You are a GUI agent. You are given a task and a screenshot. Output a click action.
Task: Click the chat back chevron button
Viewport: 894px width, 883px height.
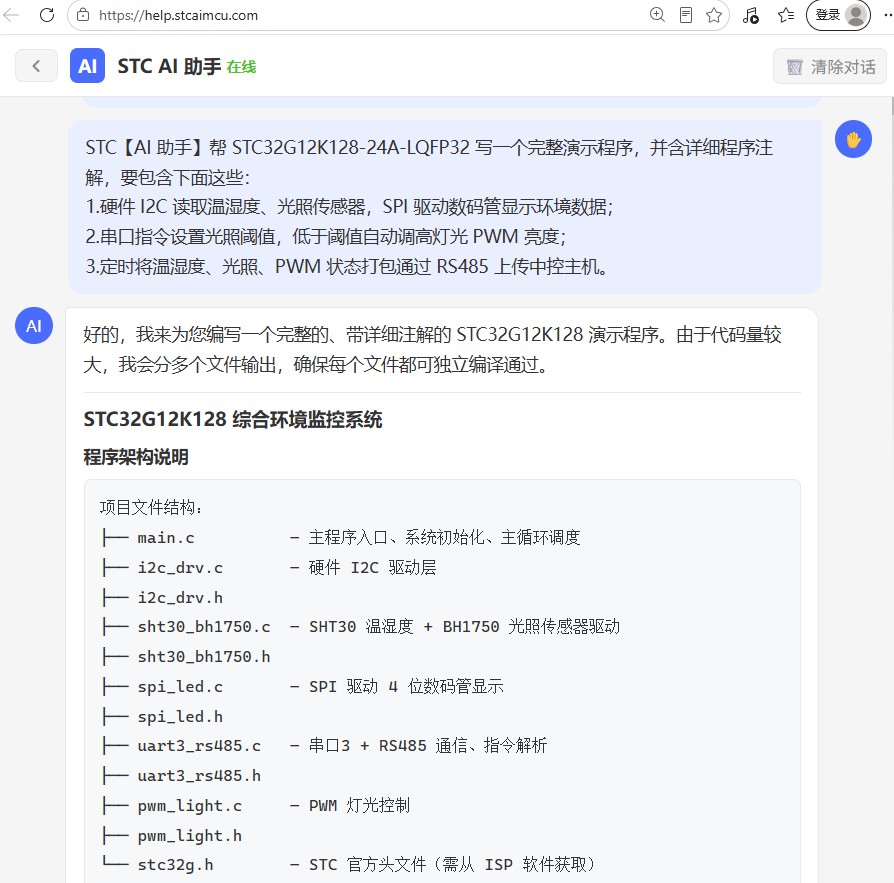point(36,66)
